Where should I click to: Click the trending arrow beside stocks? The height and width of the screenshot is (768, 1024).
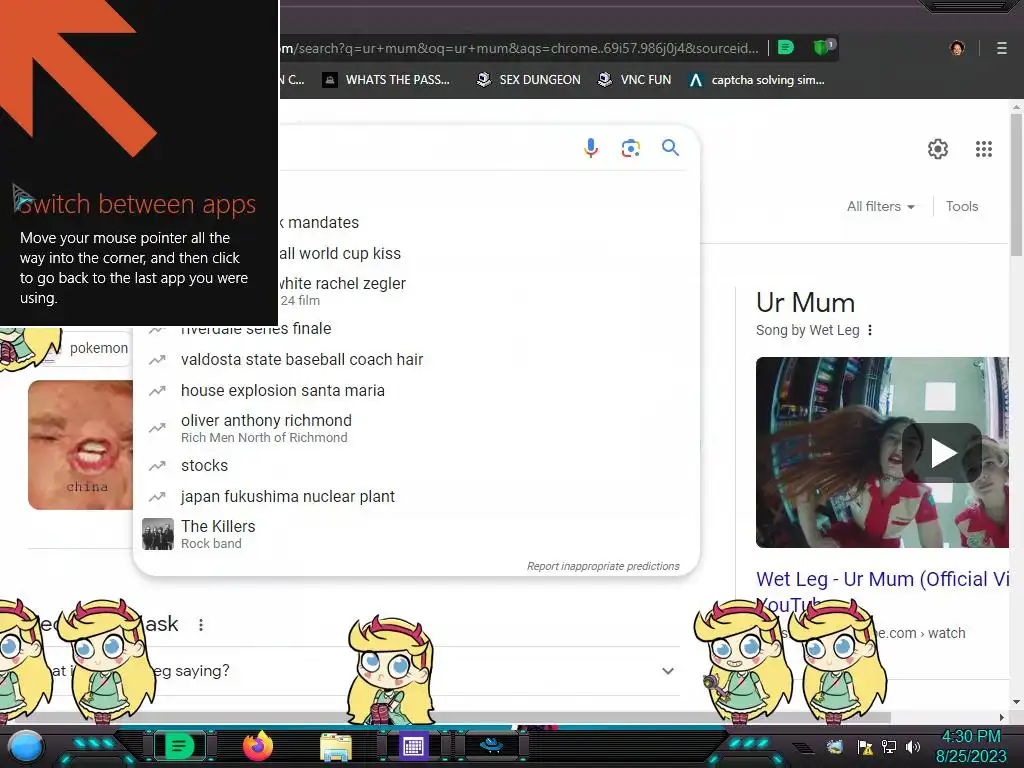coord(157,466)
